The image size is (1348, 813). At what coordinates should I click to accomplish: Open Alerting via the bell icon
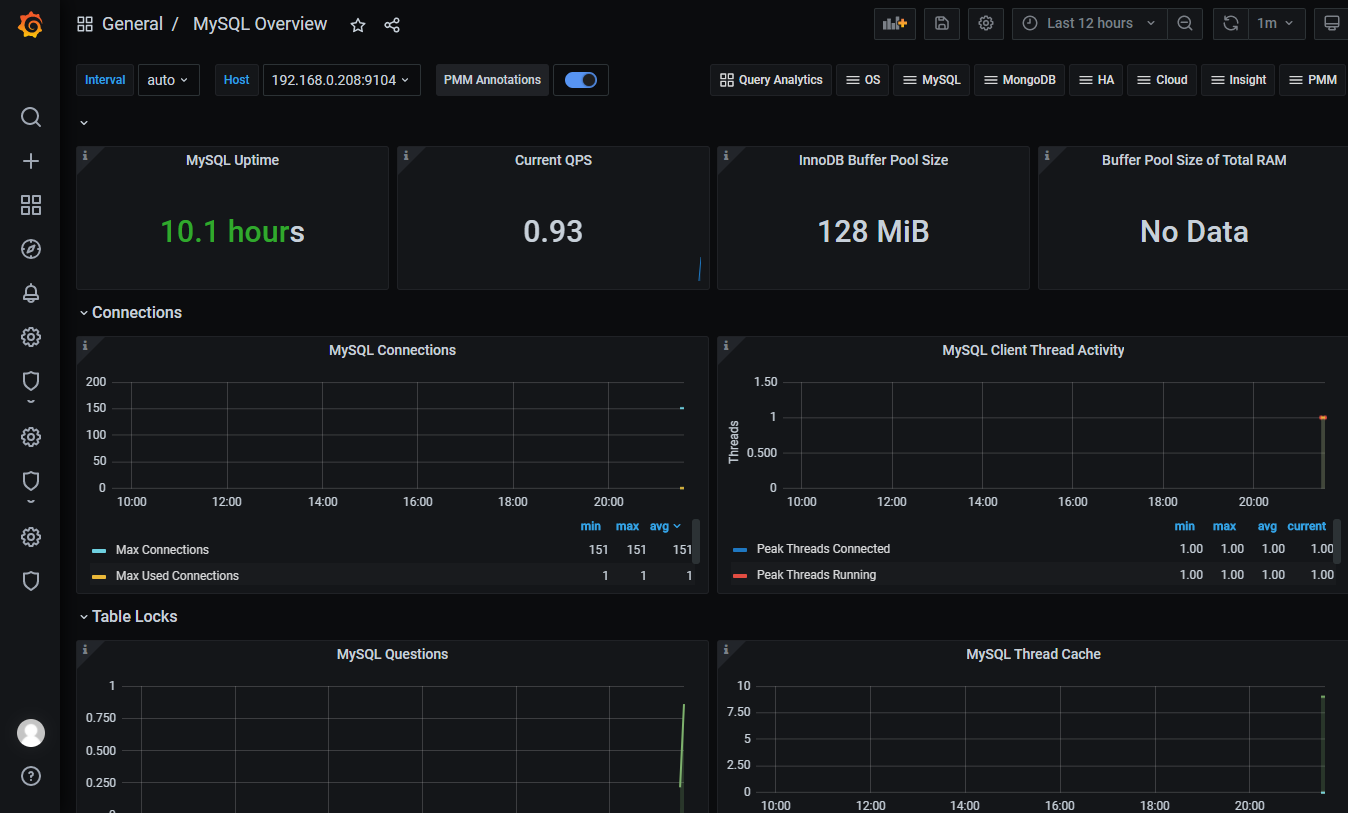tap(31, 293)
